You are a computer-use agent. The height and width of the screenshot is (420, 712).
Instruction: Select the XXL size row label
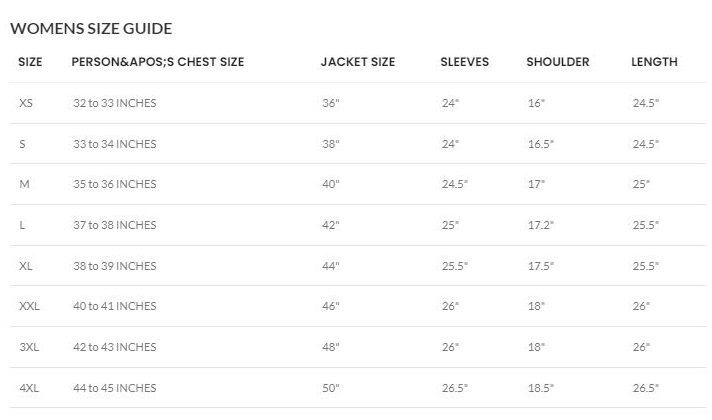[29, 306]
